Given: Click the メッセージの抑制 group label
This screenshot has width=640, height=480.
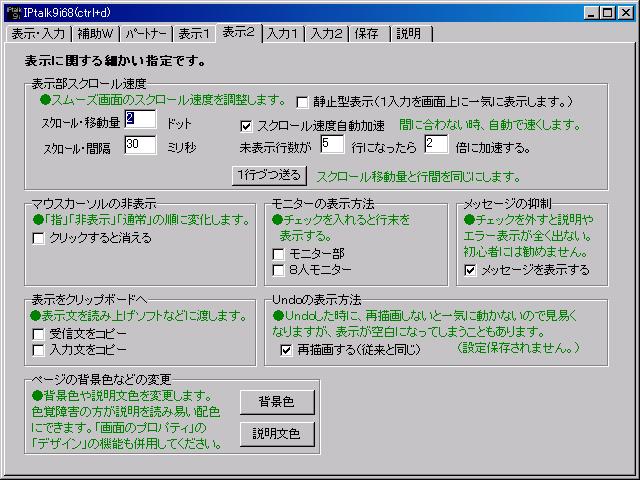Looking at the screenshot, I should pyautogui.click(x=508, y=204).
